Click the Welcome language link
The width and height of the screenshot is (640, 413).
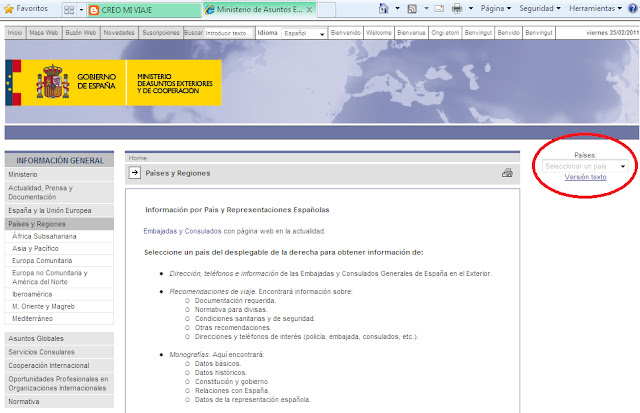[x=379, y=33]
